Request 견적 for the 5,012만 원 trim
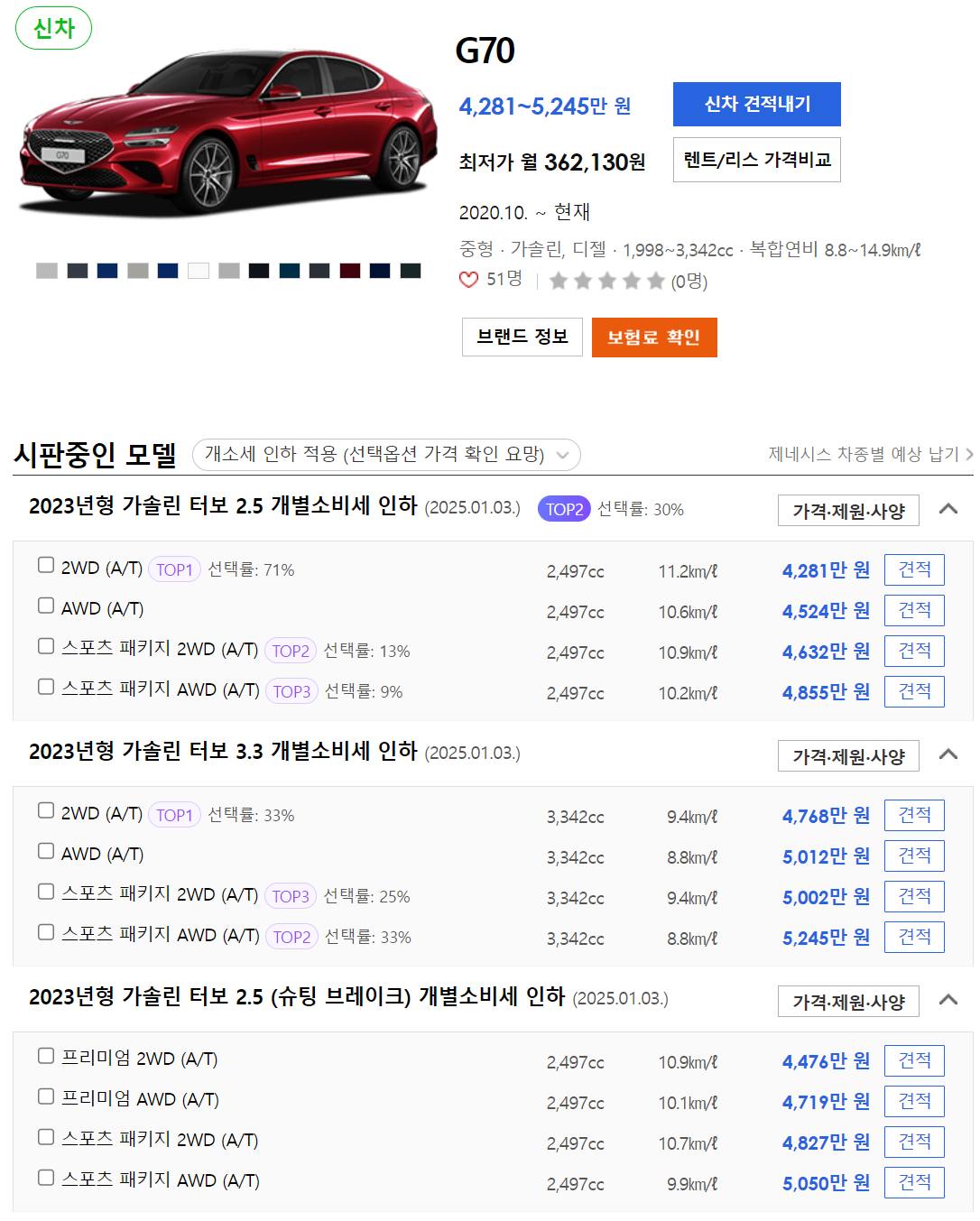The width and height of the screenshot is (980, 1221). tap(914, 856)
